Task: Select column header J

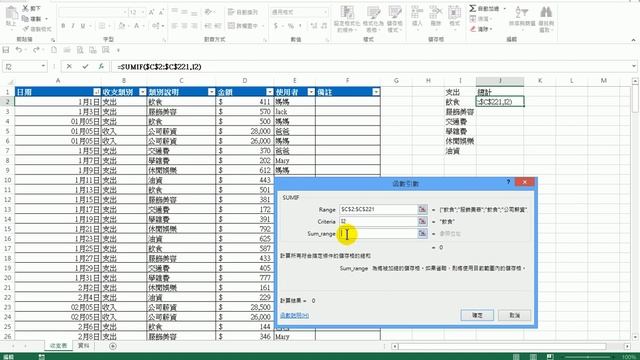Action: (x=500, y=81)
